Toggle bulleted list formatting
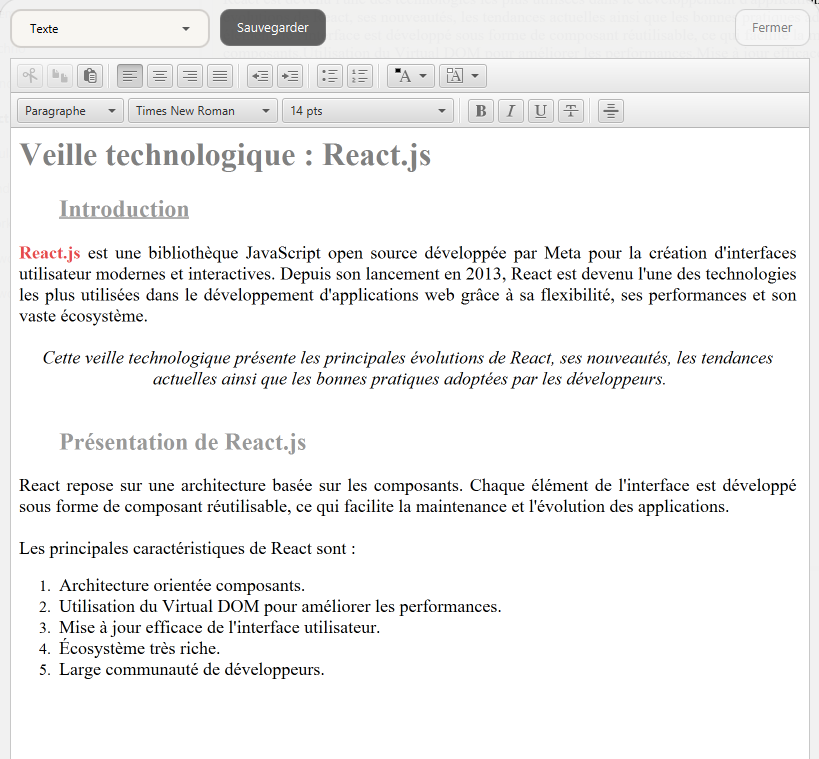Screen dimensions: 819x759 coord(330,76)
